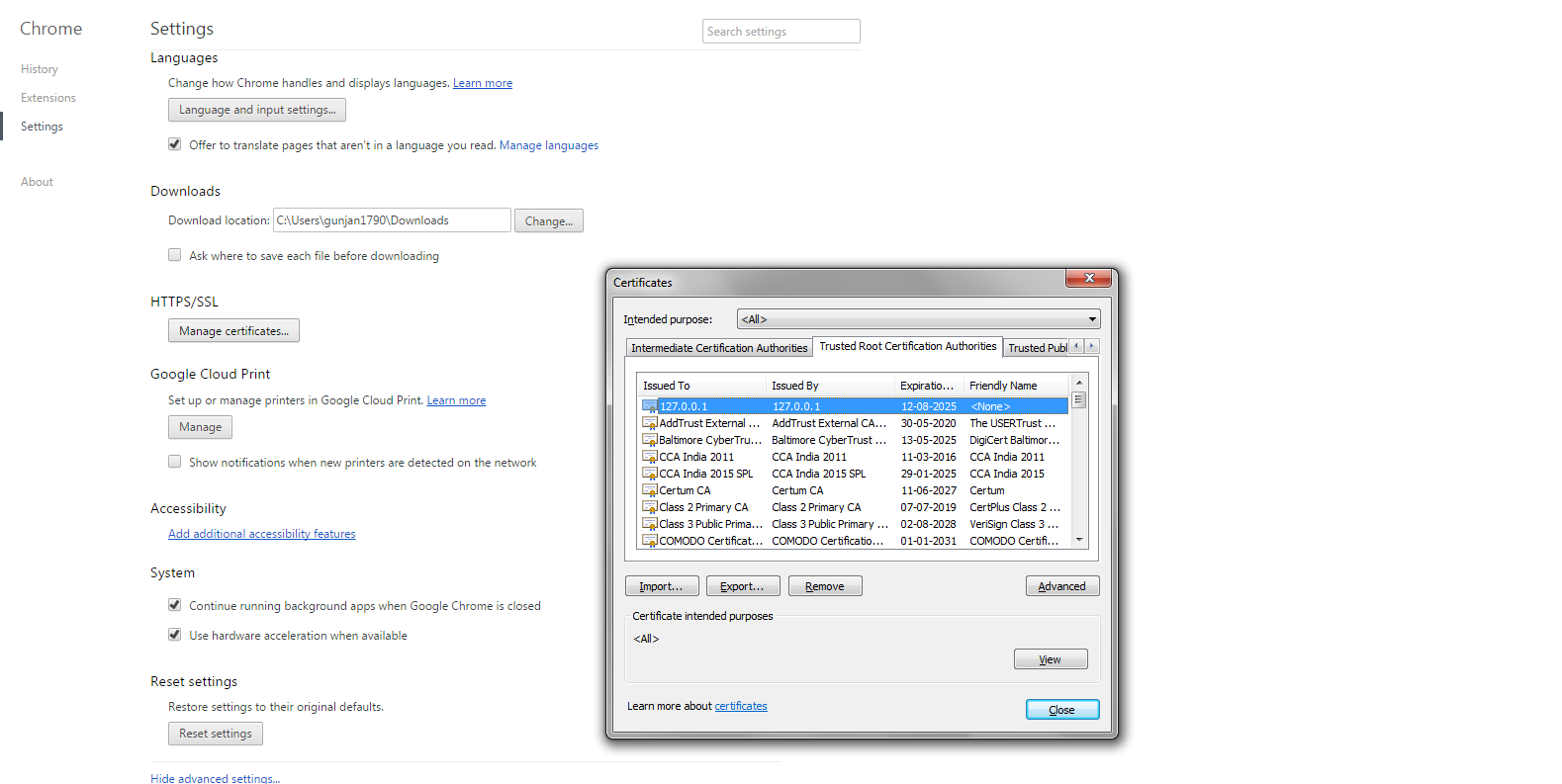Image resolution: width=1562 pixels, height=784 pixels.
Task: Open History in Chrome sidebar
Action: click(x=40, y=69)
